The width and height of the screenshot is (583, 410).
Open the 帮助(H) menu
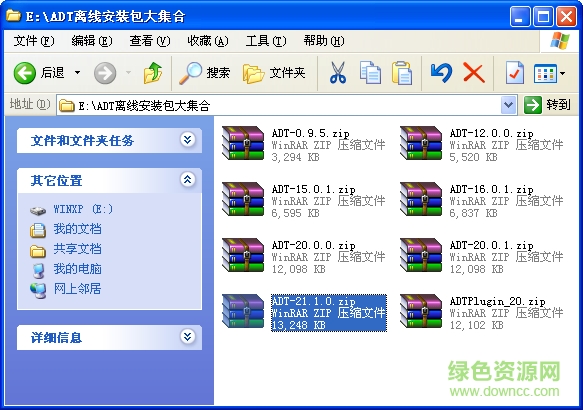pos(324,41)
